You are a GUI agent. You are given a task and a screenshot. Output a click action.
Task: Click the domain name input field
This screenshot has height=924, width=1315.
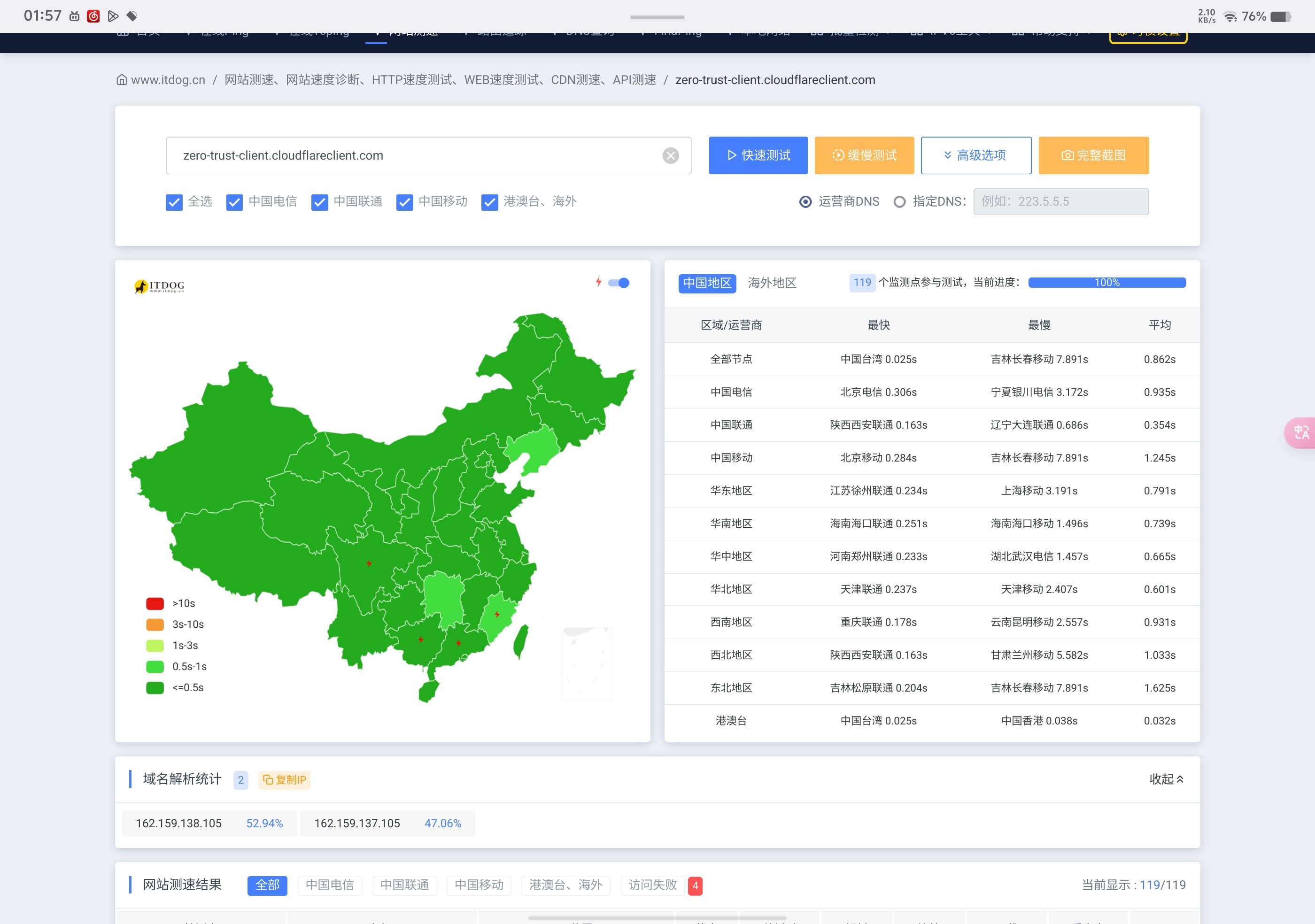click(428, 155)
